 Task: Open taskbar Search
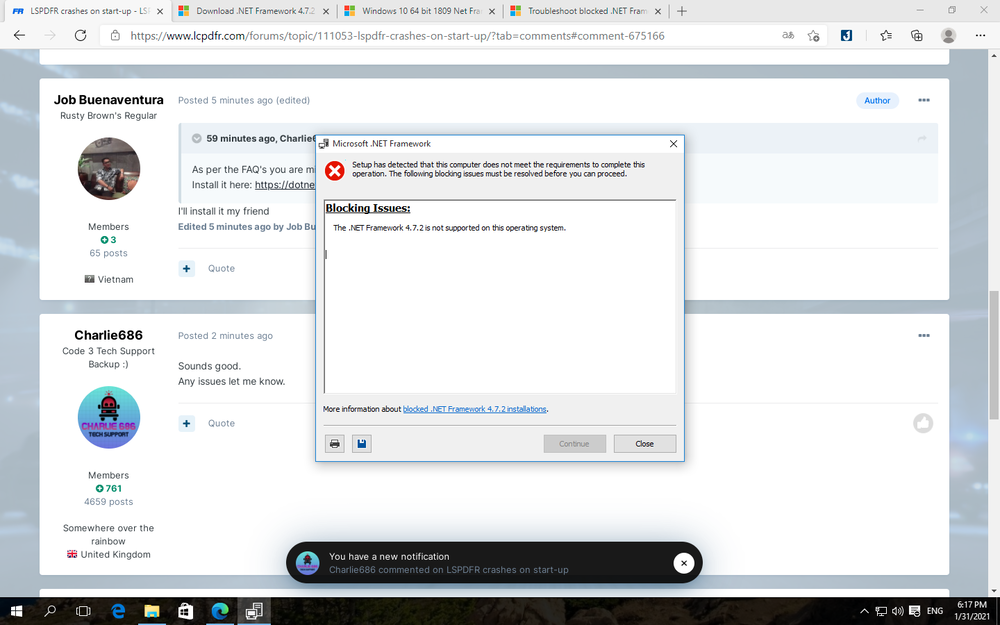tap(50, 612)
